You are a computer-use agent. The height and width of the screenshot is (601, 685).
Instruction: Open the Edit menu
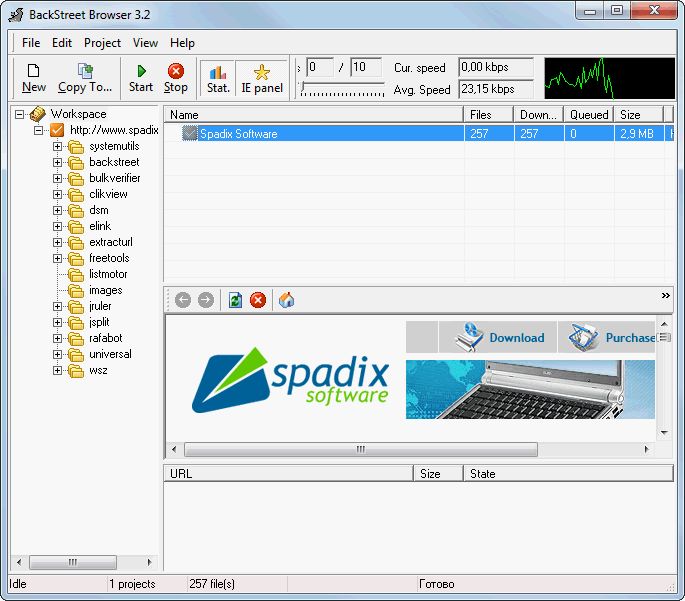pos(62,43)
